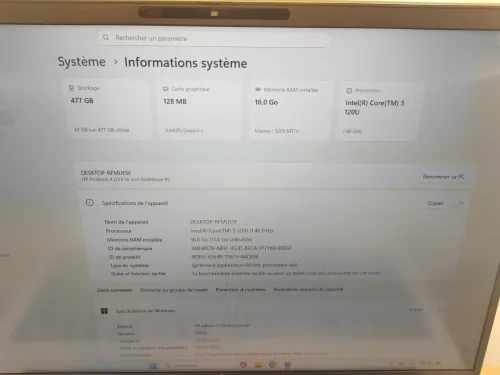This screenshot has height=375, width=500.
Task: Select the 'Processeur' spec row value
Action: coord(232,231)
